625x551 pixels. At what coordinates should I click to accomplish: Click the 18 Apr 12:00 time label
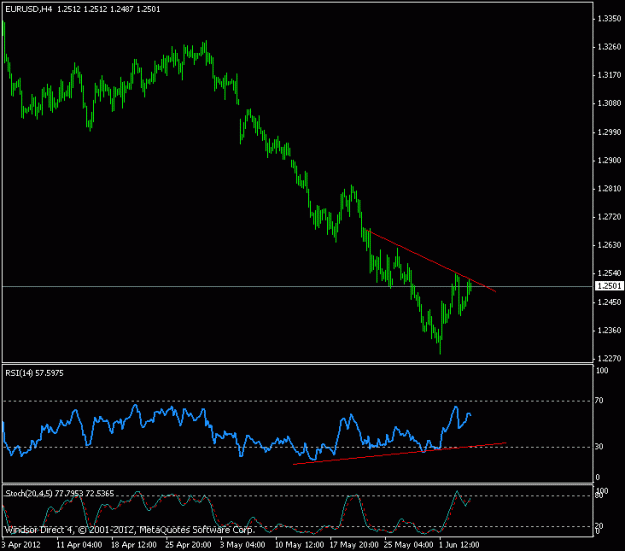coord(134,545)
